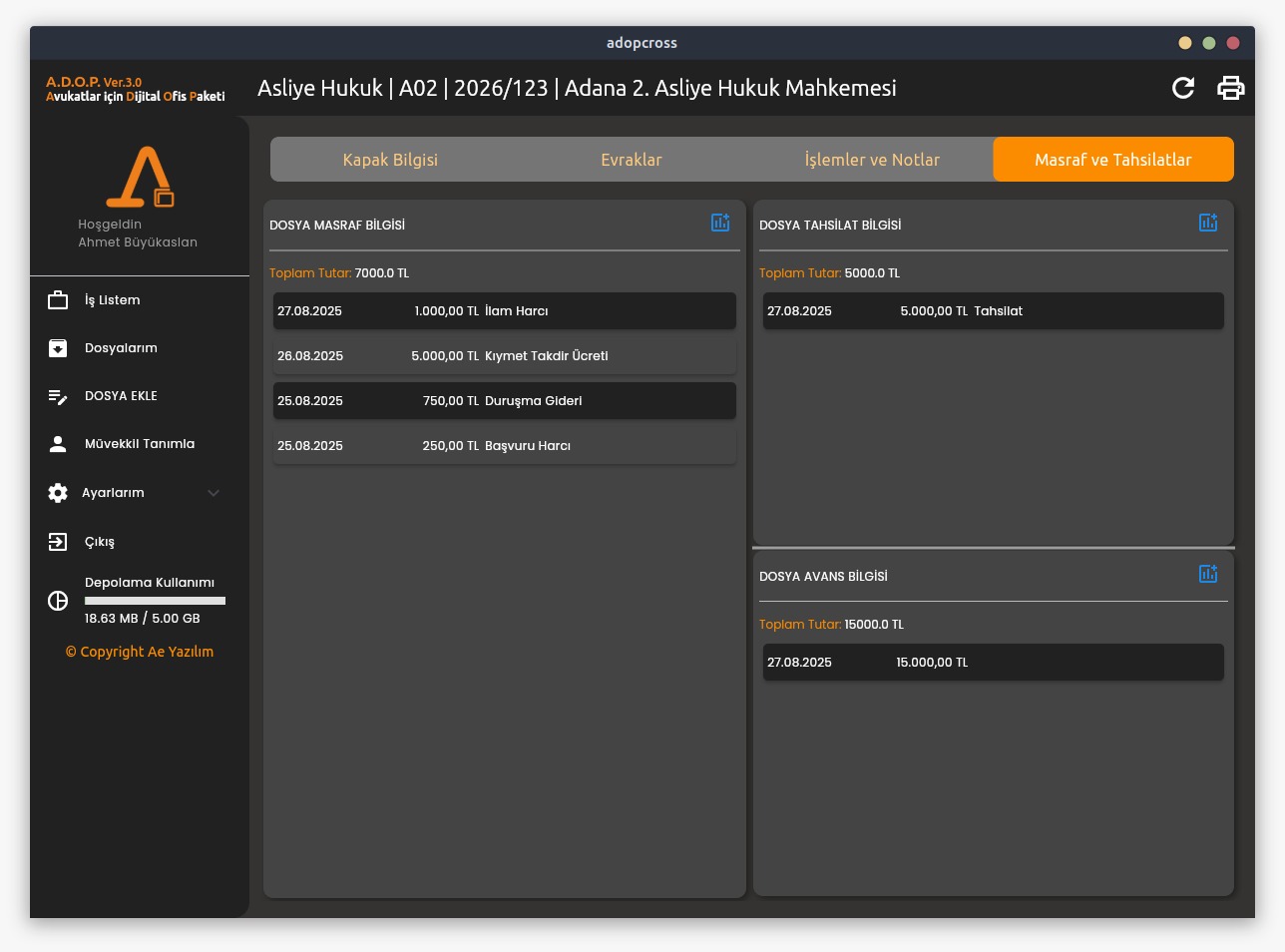This screenshot has width=1285, height=952.
Task: Click the Müvekkil Tanımla person icon
Action: [58, 444]
